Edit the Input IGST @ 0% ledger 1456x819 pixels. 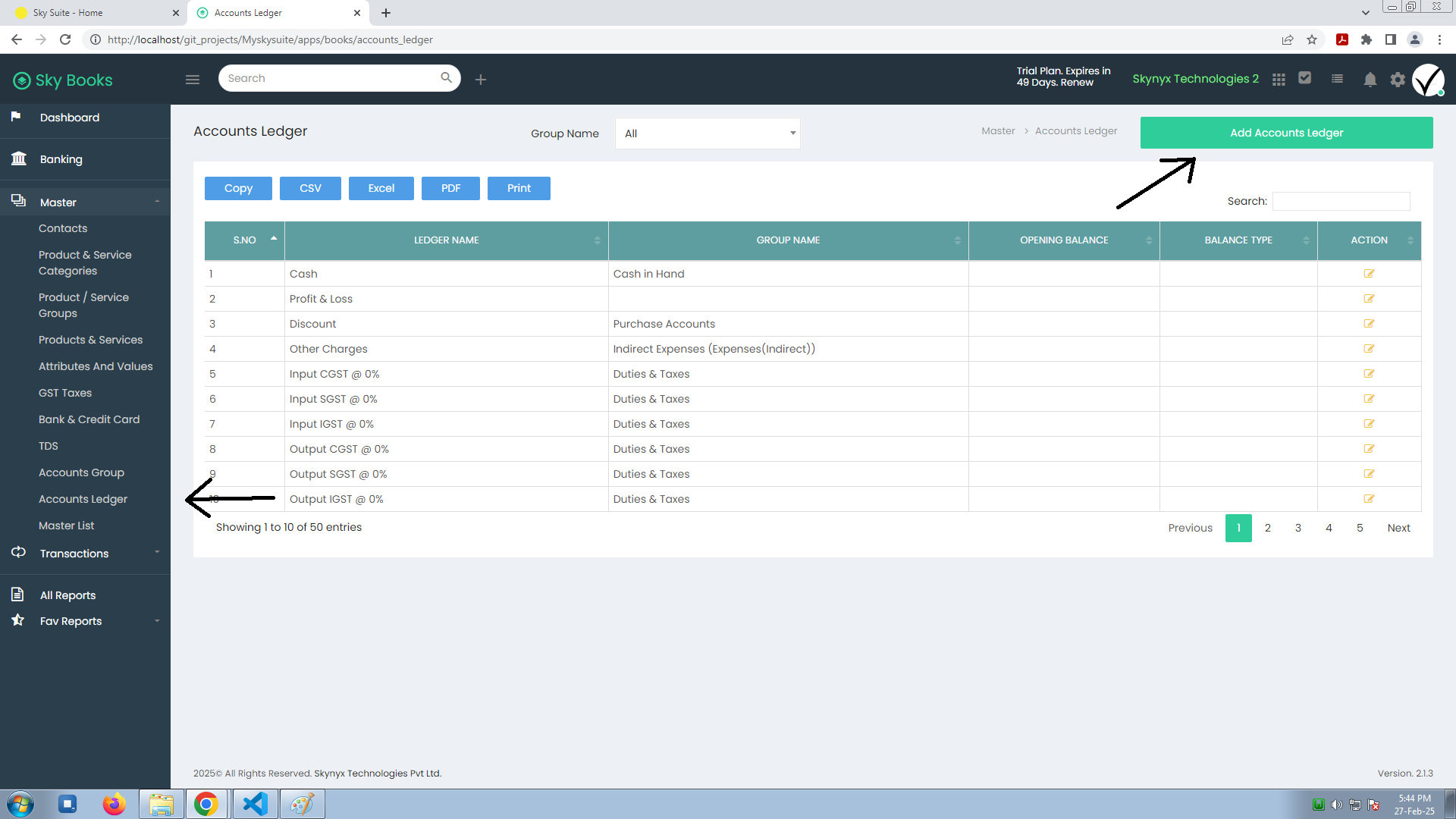pos(1369,424)
